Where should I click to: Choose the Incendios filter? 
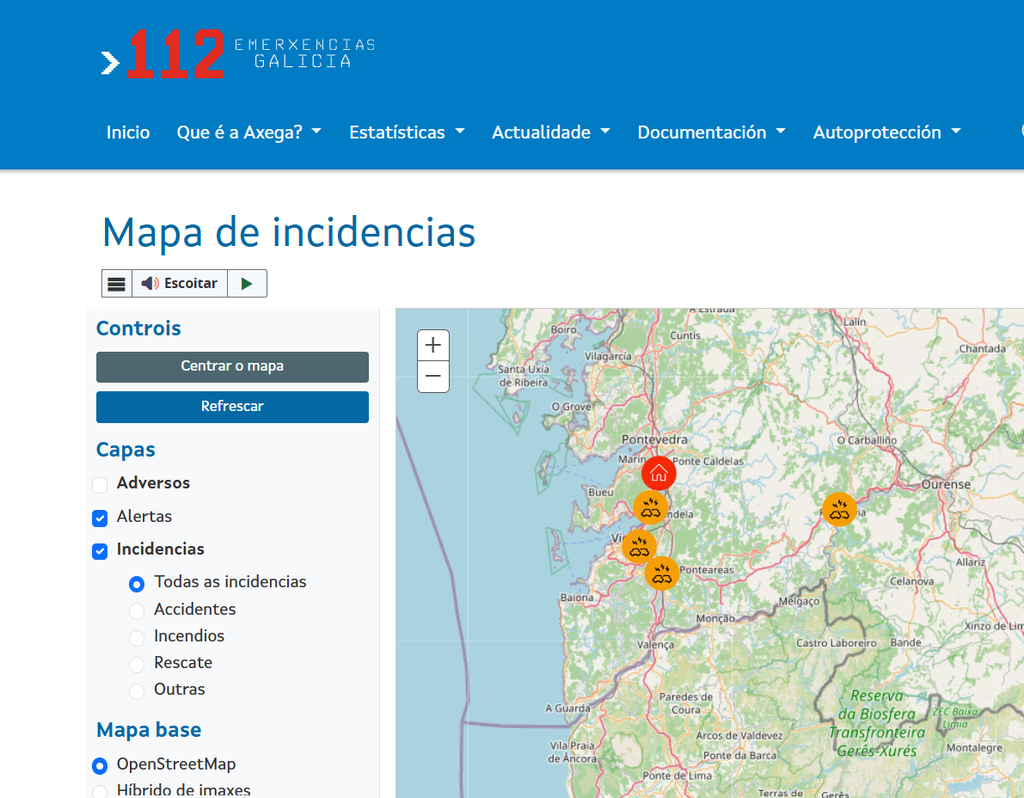(x=136, y=637)
